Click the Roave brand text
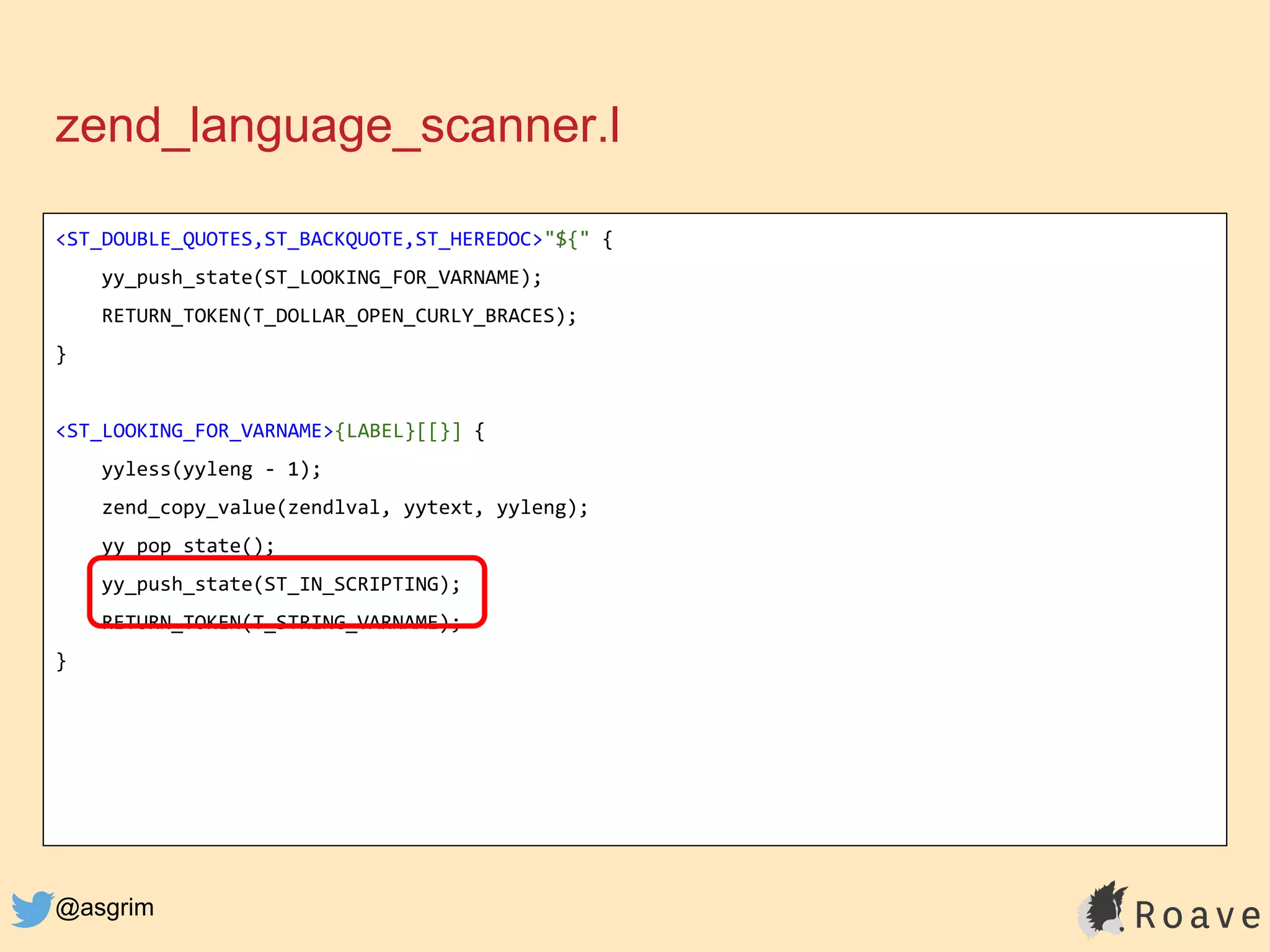The height and width of the screenshot is (952, 1270). coord(1197,915)
